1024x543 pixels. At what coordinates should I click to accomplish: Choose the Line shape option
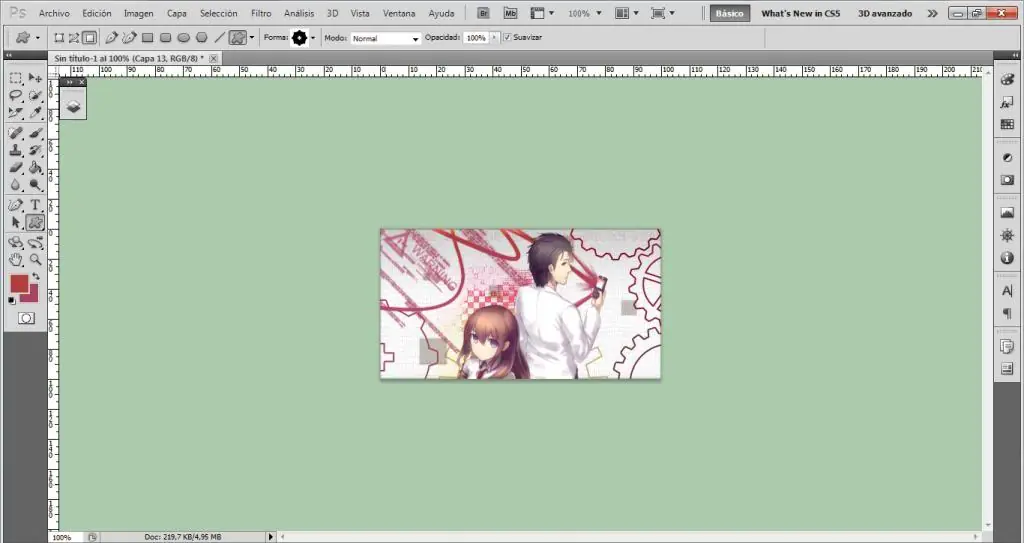click(x=220, y=38)
